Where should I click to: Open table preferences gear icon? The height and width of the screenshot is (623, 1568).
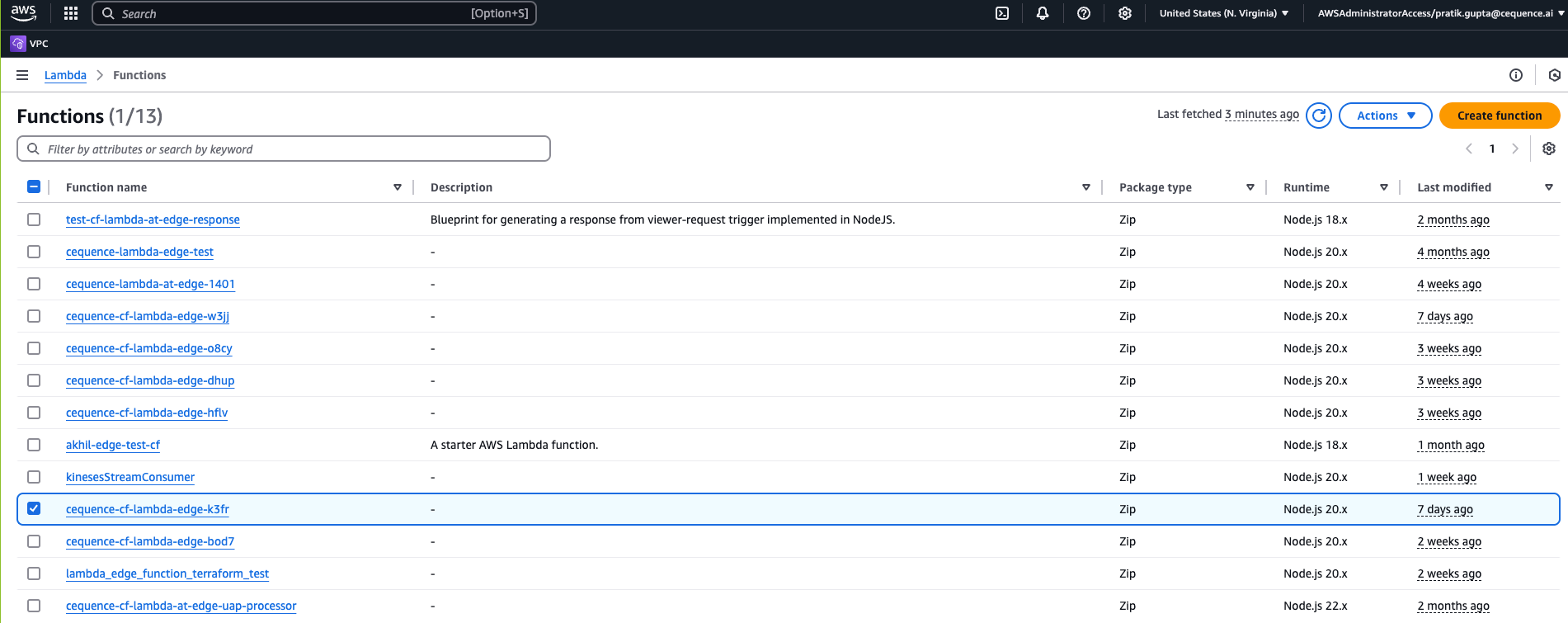point(1549,149)
